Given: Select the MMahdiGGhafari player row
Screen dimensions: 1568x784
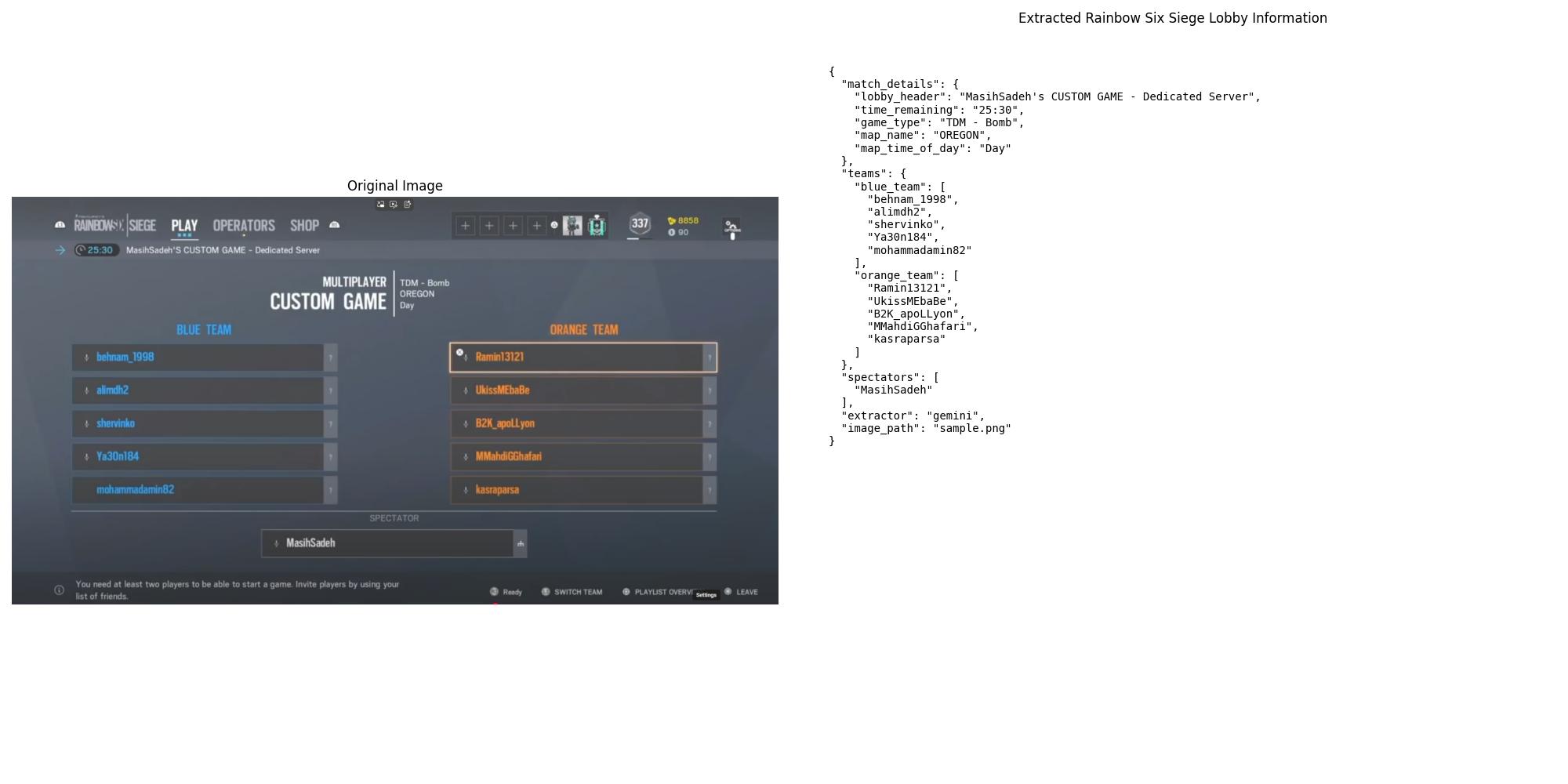Looking at the screenshot, I should pos(583,457).
